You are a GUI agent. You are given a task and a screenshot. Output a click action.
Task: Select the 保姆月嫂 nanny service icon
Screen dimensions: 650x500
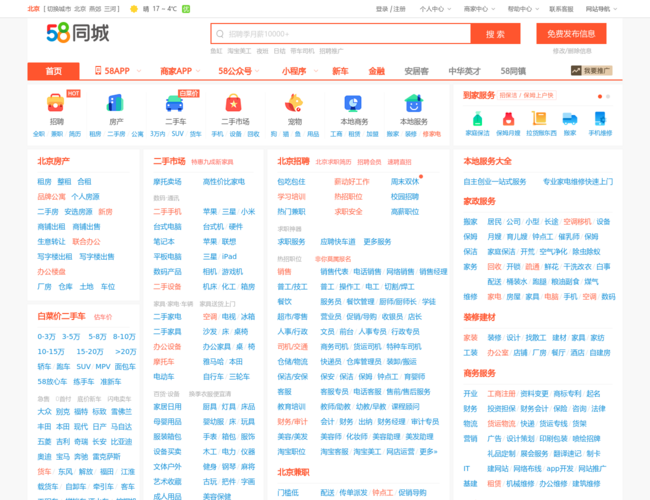(x=509, y=119)
